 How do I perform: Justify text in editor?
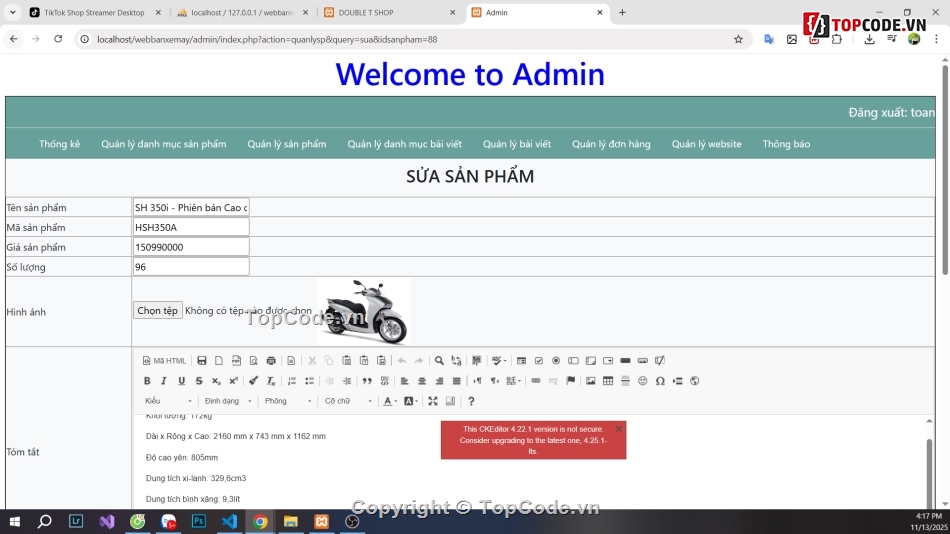point(456,381)
